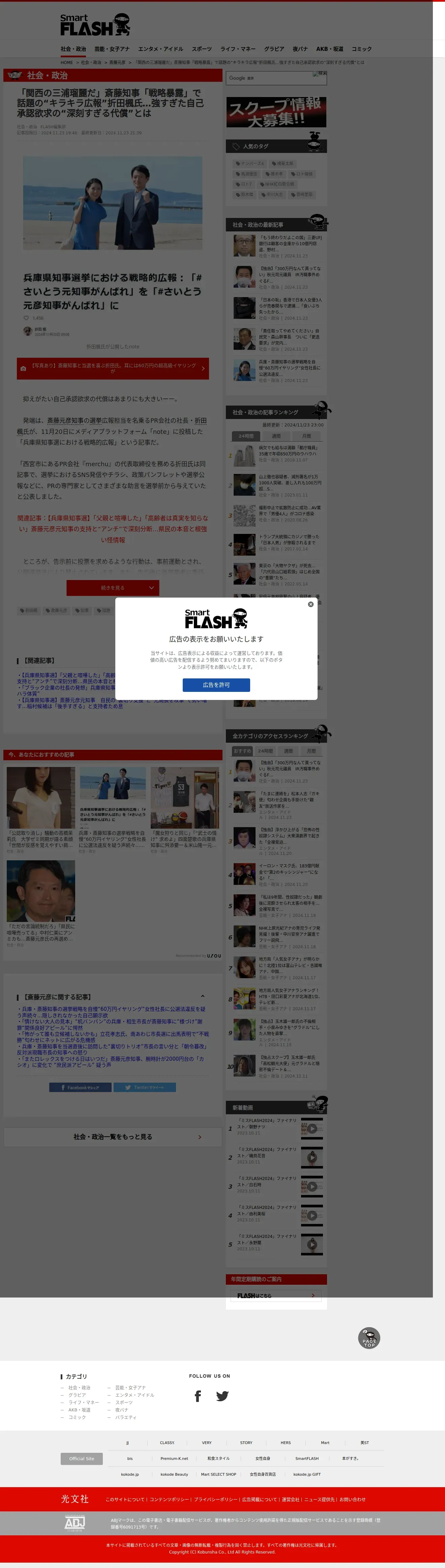This screenshot has width=445, height=1568.
Task: Open the HERS official site link
Action: pyautogui.click(x=285, y=1443)
